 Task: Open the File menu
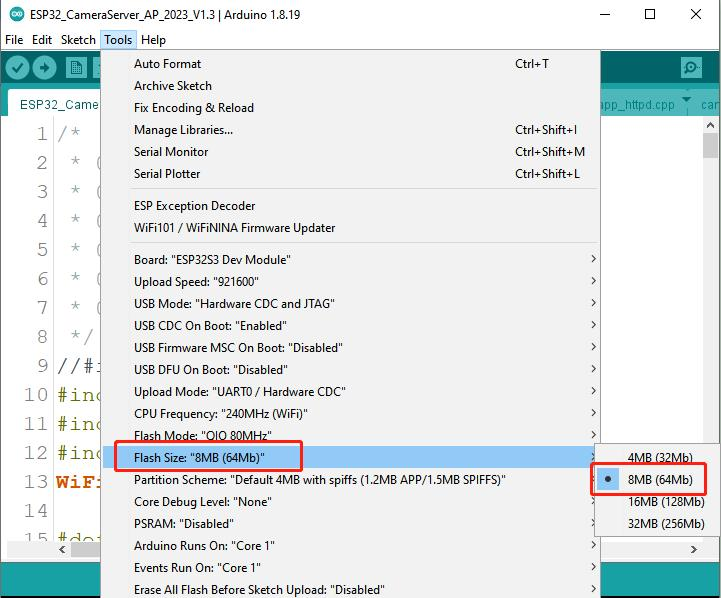click(x=14, y=40)
